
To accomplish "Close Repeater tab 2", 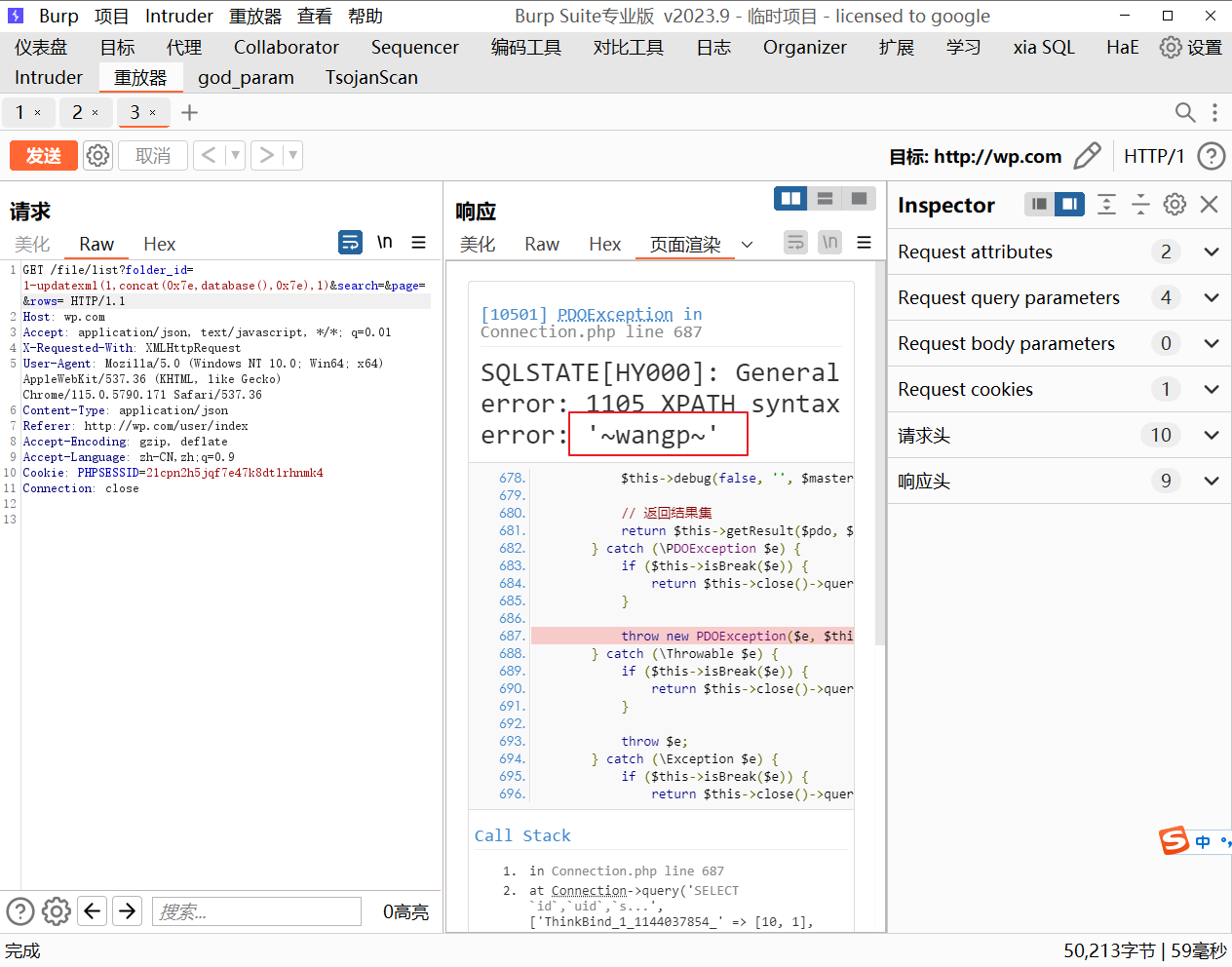I will tap(96, 113).
